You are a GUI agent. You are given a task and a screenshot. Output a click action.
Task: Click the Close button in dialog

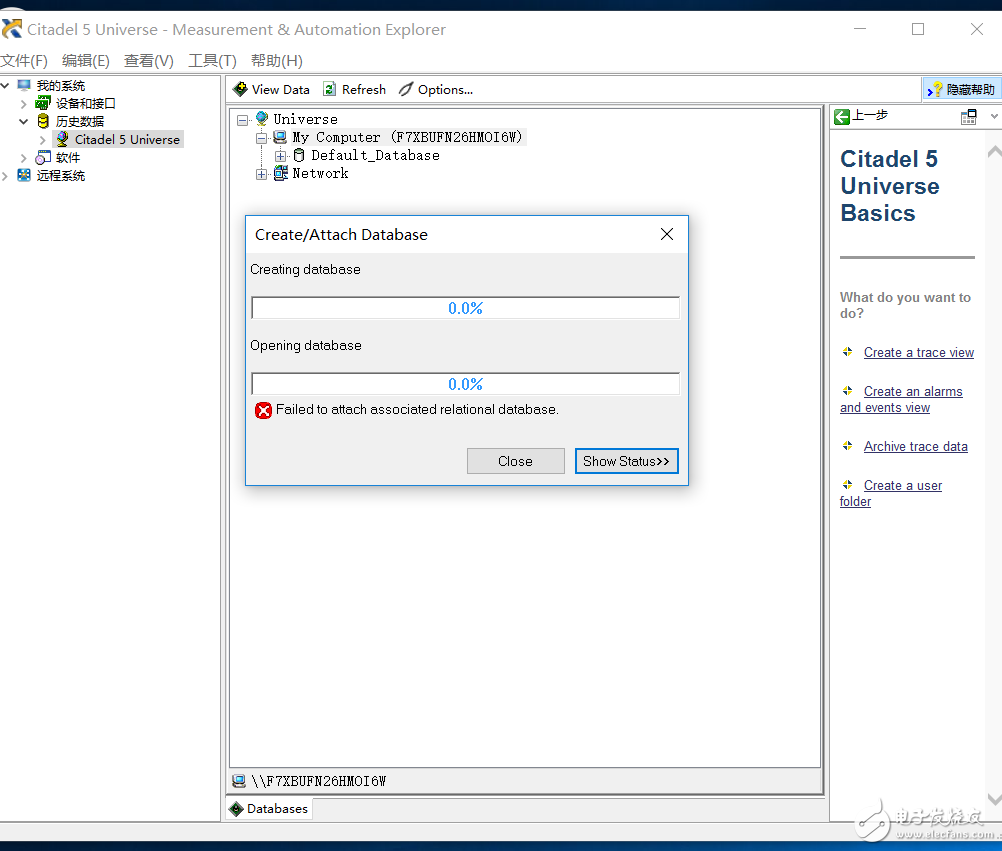click(x=516, y=461)
